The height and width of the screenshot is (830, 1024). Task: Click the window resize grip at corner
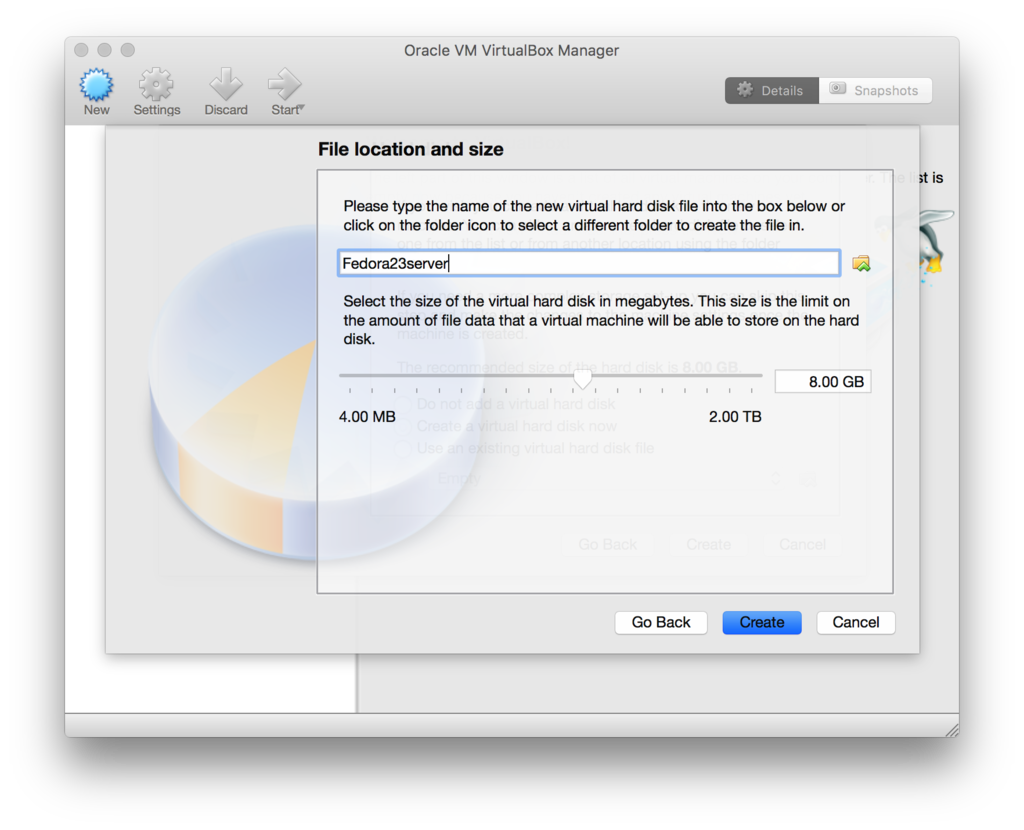tap(952, 730)
